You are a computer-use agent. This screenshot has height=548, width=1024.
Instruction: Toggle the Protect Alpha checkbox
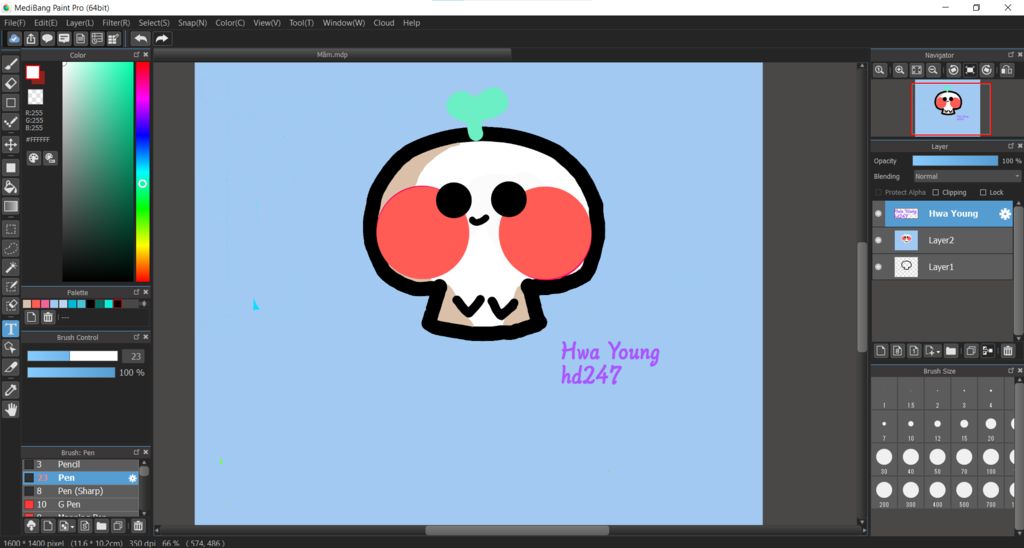tap(878, 193)
